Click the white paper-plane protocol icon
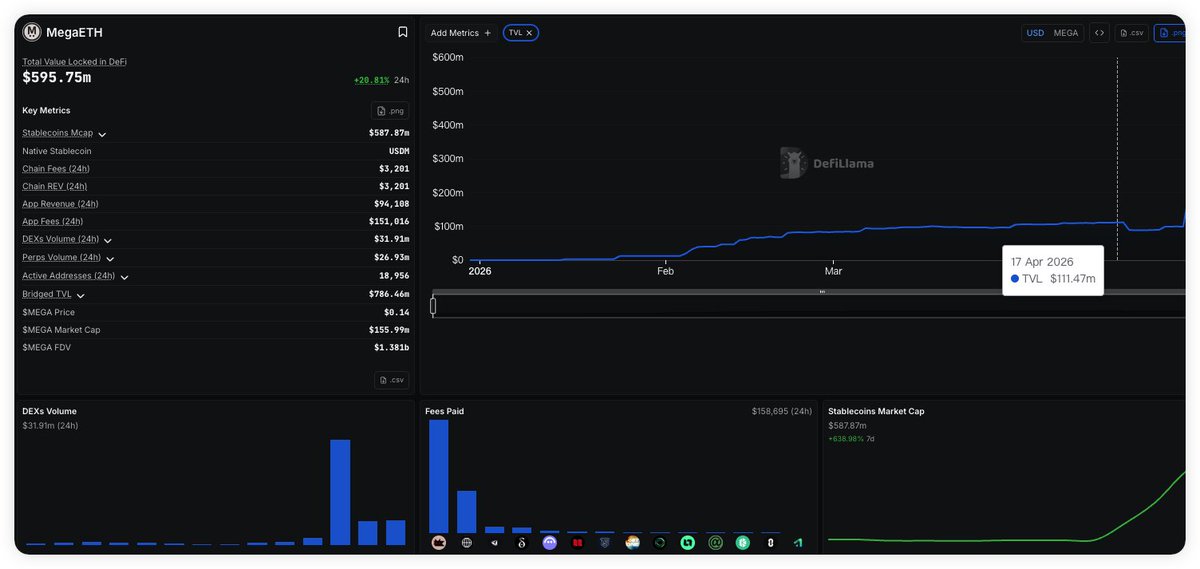Screen dimensions: 1200x569 [494, 543]
